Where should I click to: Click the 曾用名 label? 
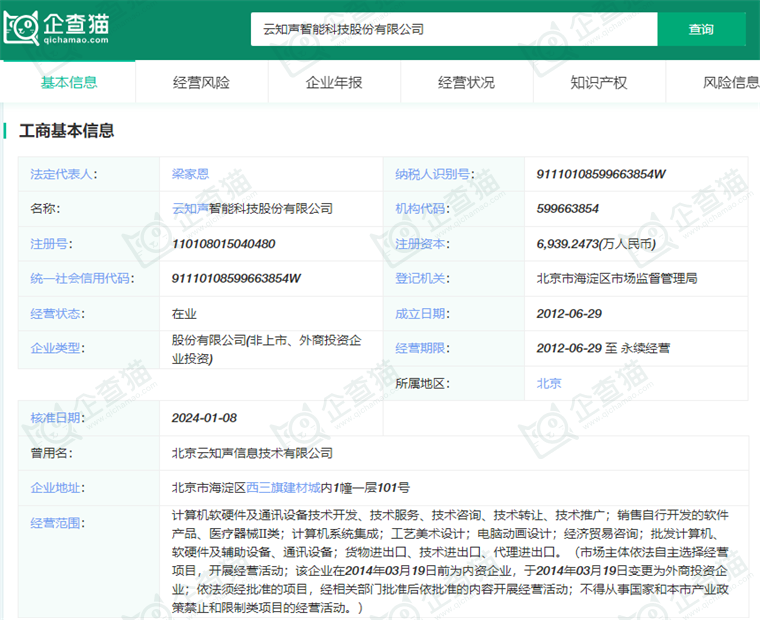point(51,453)
